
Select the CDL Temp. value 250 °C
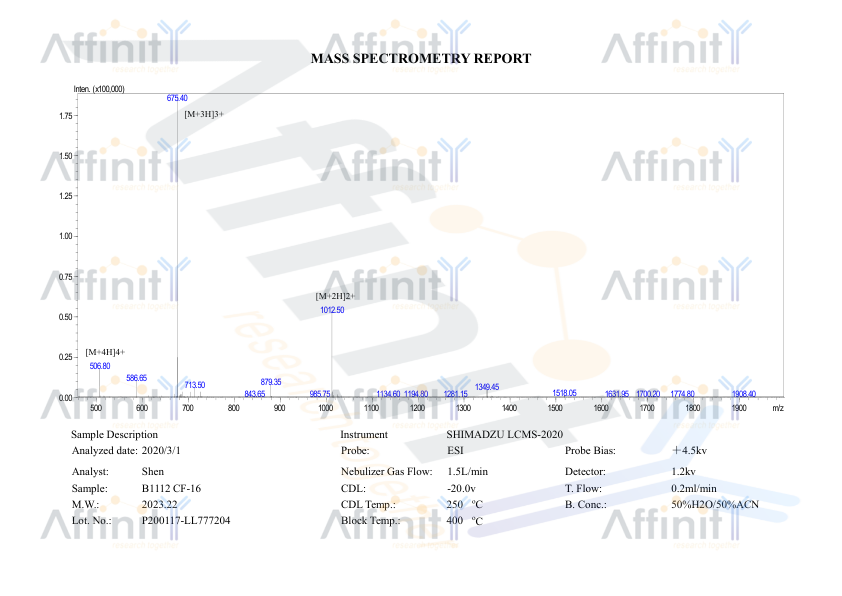pos(464,504)
